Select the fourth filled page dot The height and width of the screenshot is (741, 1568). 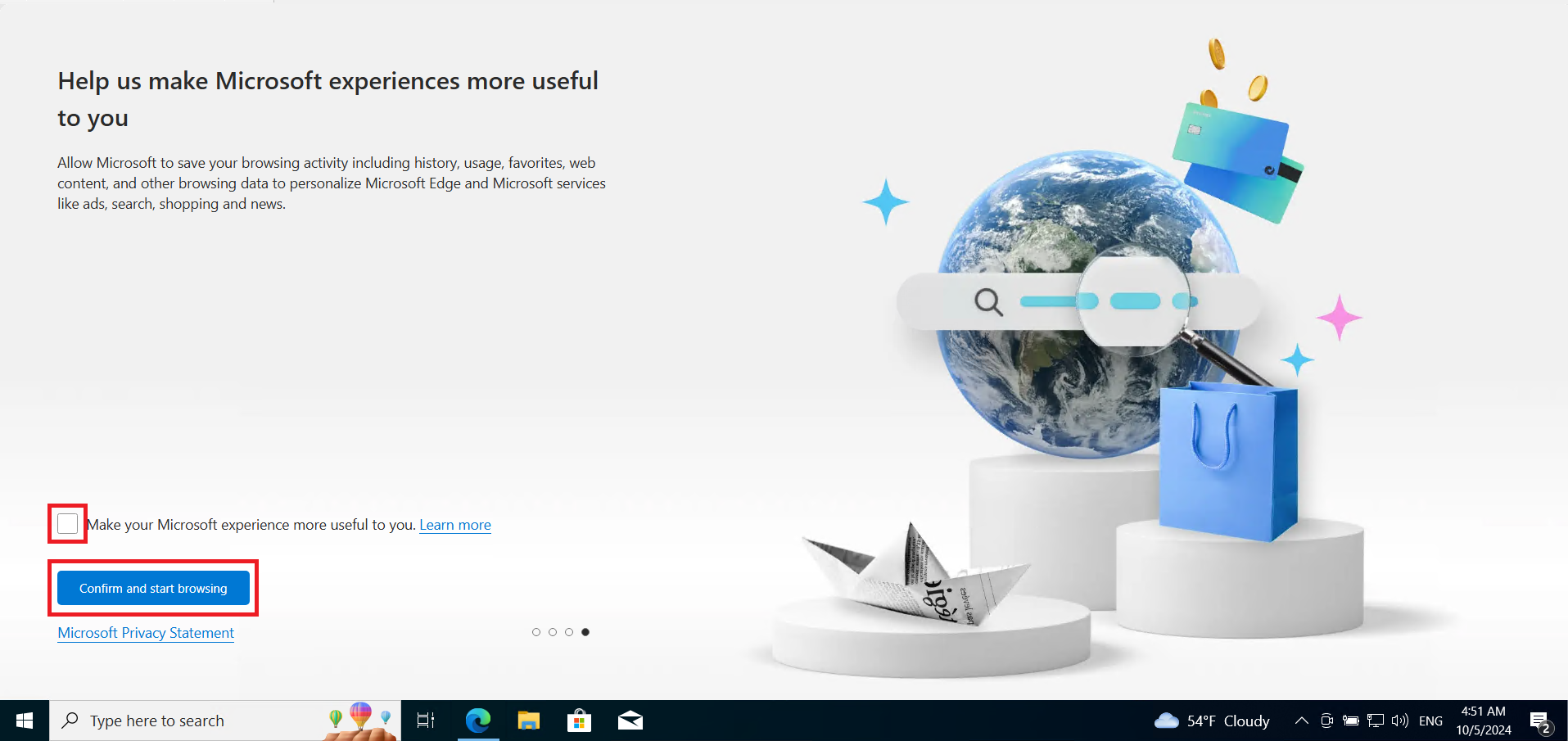pos(585,632)
